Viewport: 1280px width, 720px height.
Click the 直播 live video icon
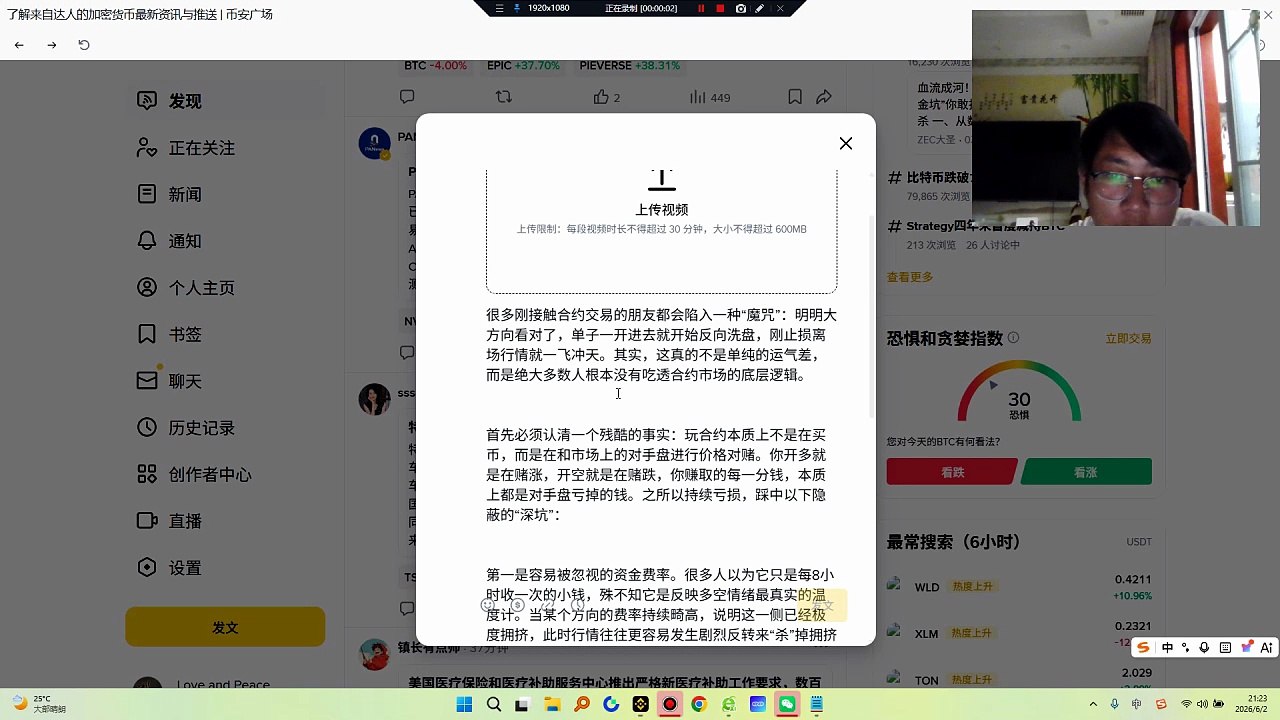(x=147, y=521)
